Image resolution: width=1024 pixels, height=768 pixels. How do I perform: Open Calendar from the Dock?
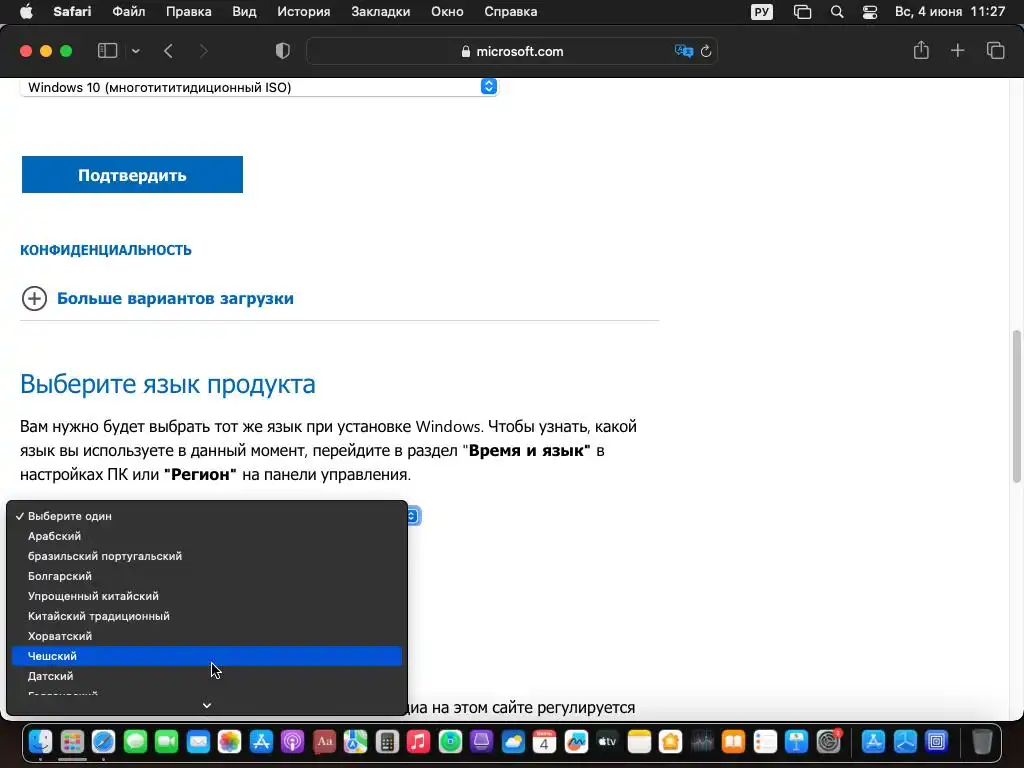point(544,742)
